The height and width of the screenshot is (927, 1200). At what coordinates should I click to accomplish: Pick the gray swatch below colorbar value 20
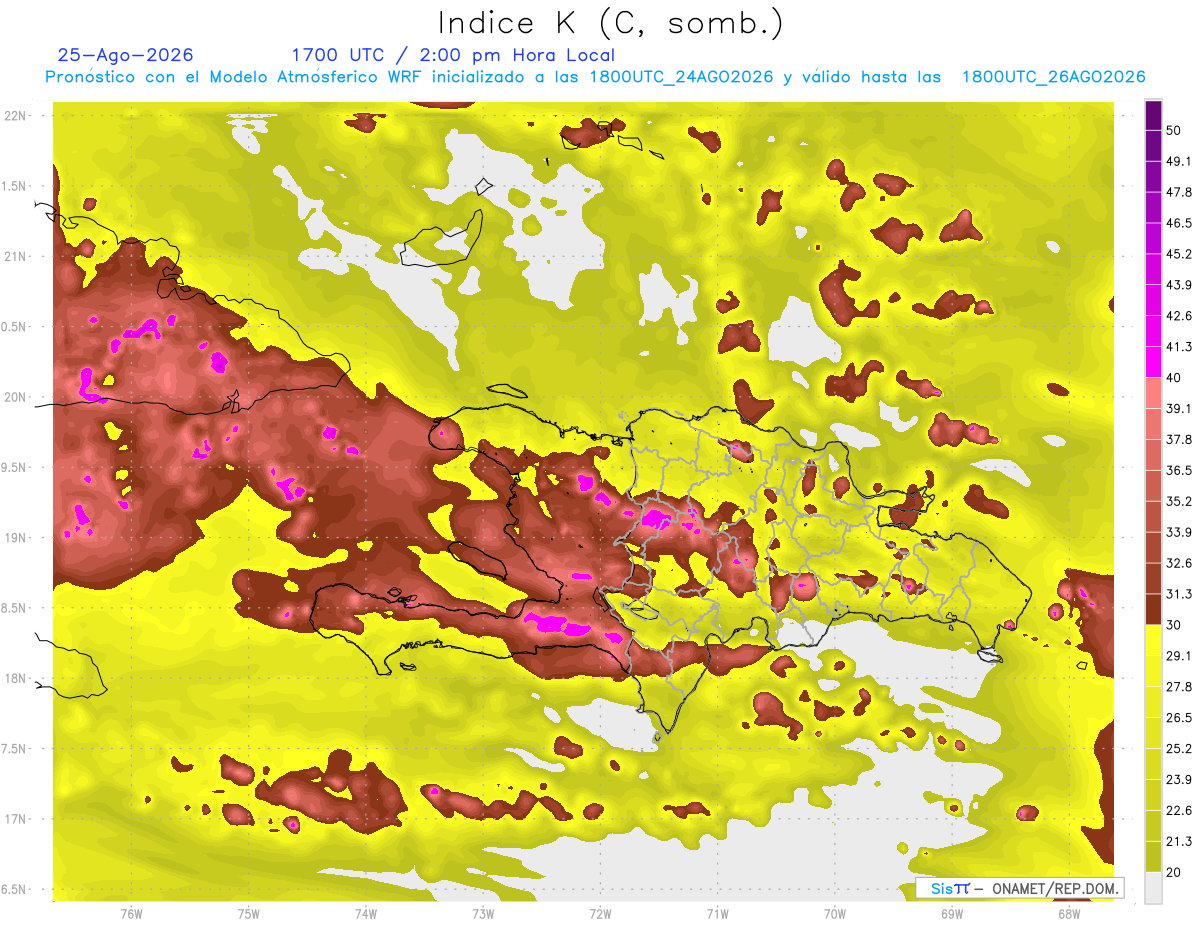point(1153,887)
